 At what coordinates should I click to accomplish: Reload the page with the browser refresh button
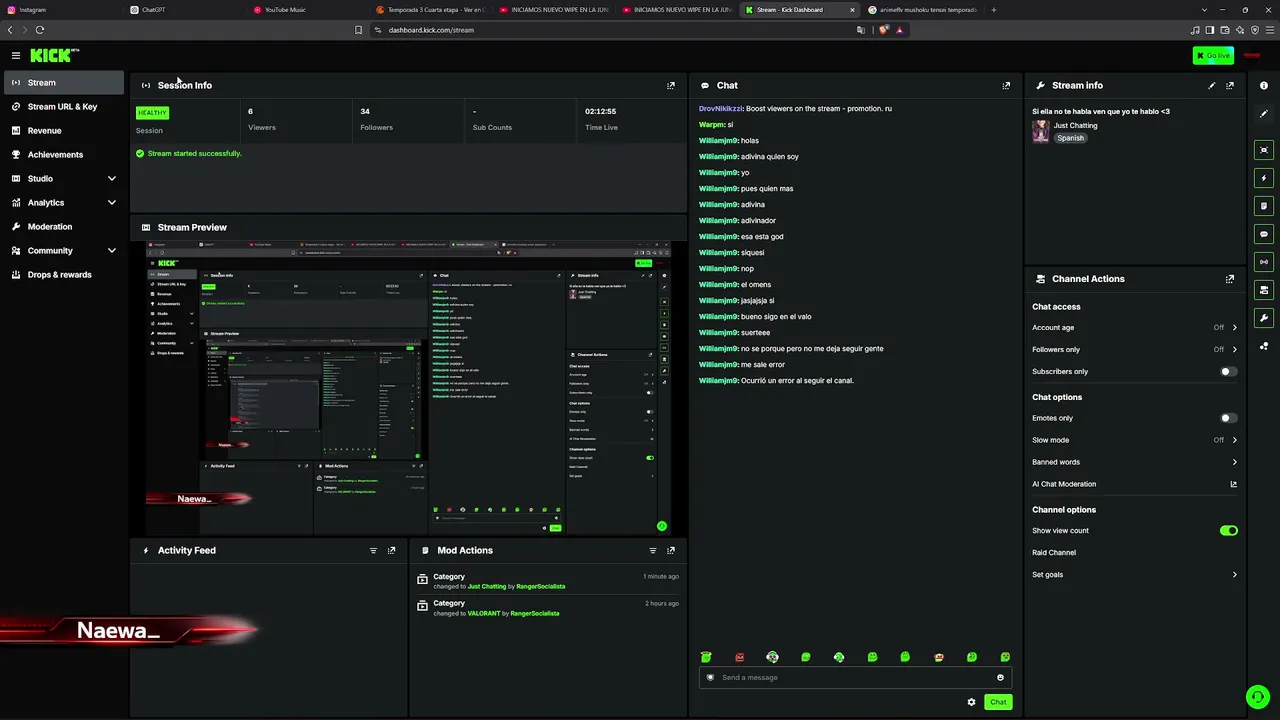click(x=40, y=30)
